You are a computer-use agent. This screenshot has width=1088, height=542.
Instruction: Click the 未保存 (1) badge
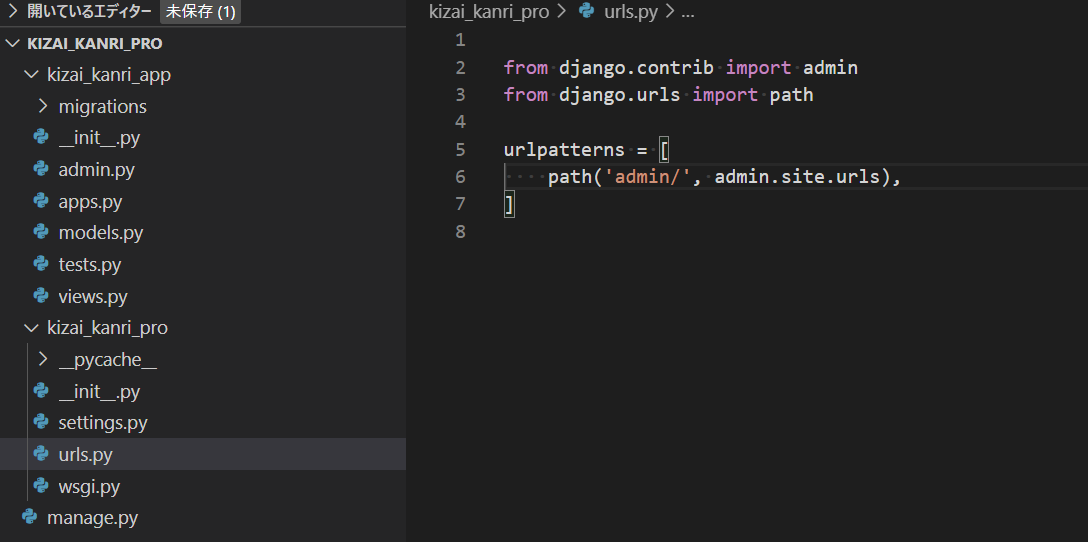[201, 12]
